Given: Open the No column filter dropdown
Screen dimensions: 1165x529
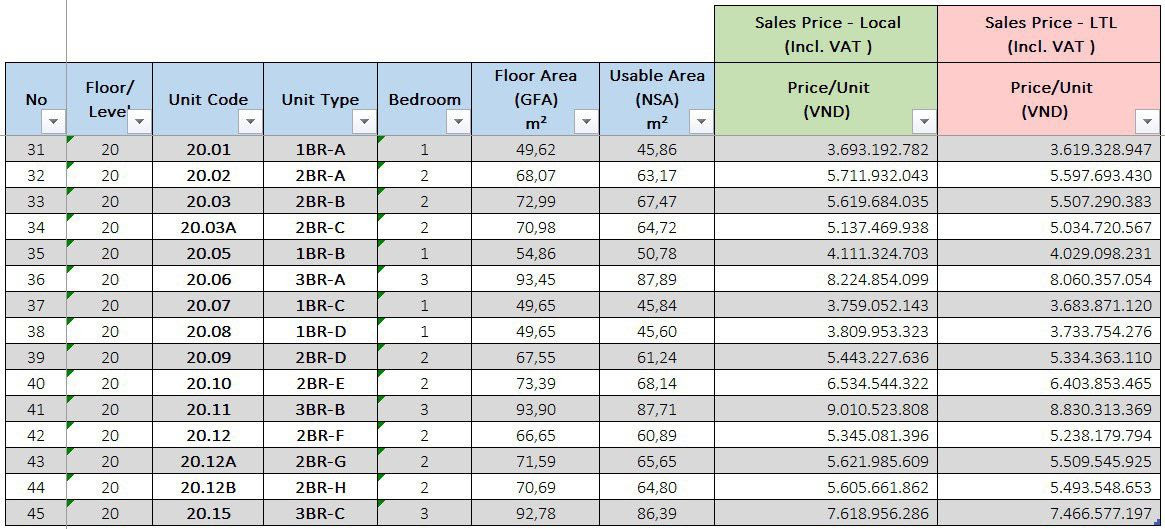Looking at the screenshot, I should pos(53,121).
